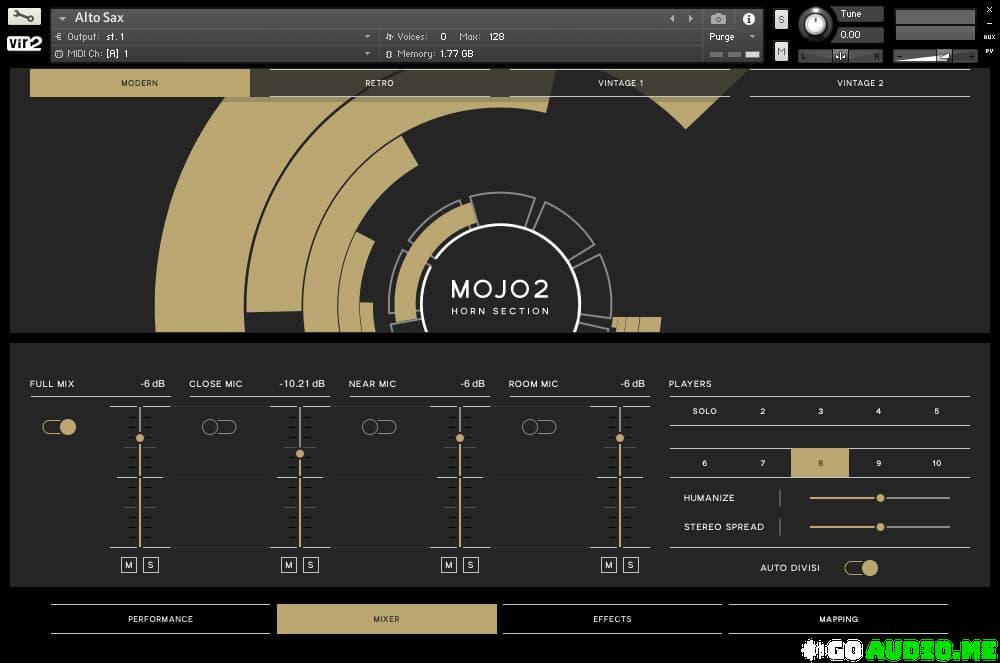The height and width of the screenshot is (663, 1000).
Task: Select 3 players
Action: point(821,411)
